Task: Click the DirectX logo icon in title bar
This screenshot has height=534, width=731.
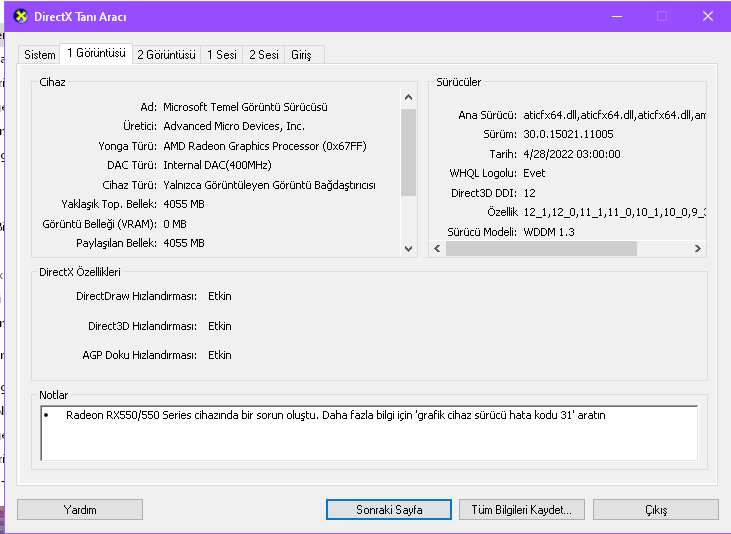Action: [x=21, y=16]
